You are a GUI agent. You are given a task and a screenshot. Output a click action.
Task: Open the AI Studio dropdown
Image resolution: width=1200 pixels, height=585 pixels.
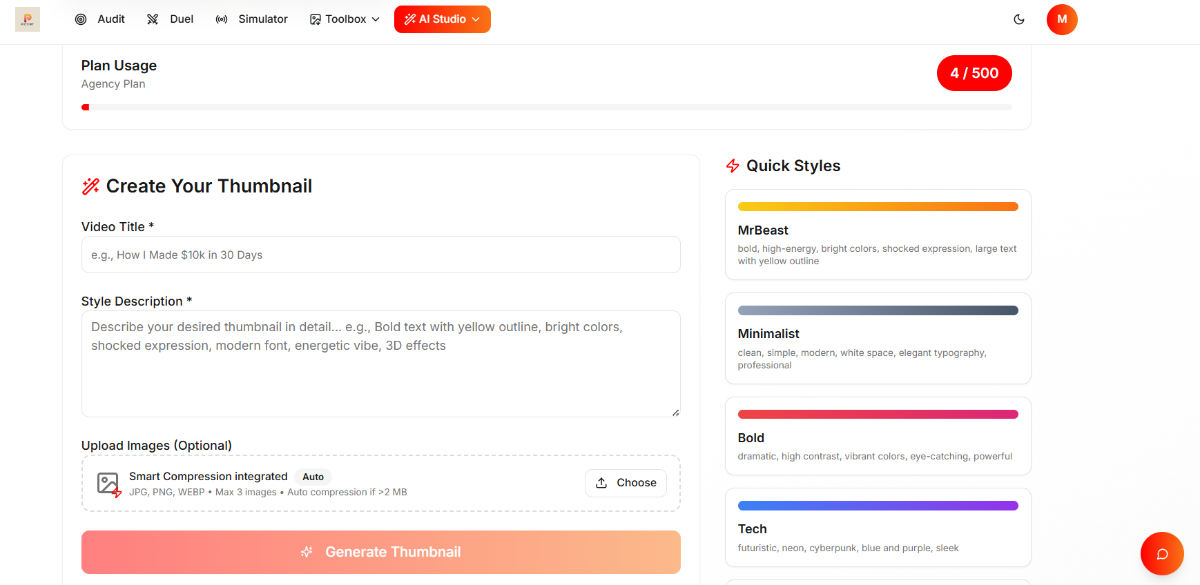tap(442, 19)
